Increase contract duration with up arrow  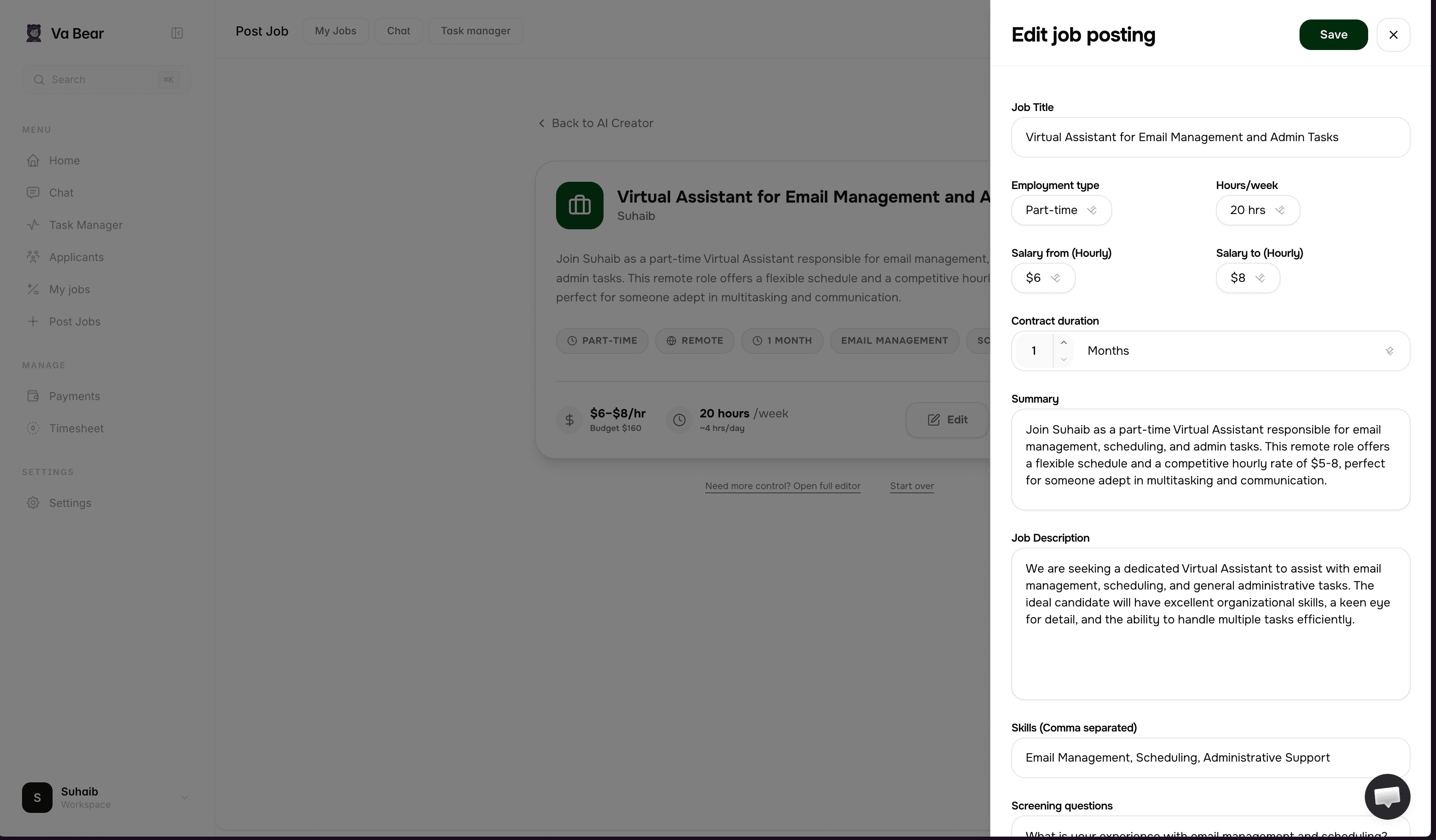tap(1063, 342)
